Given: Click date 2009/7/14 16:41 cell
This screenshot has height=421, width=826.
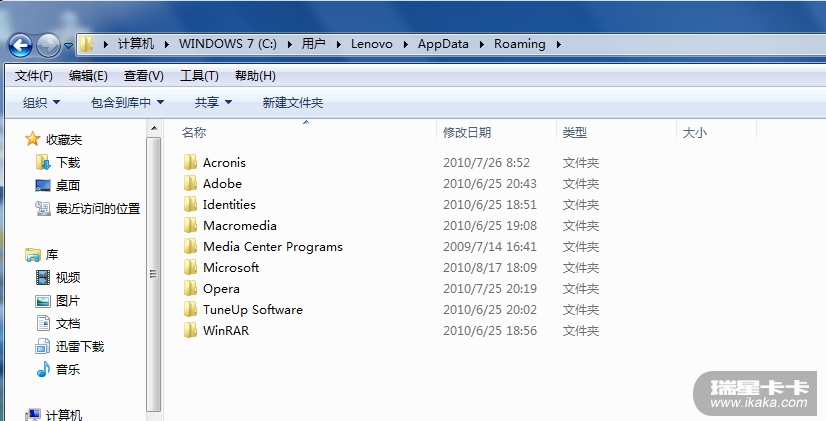Looking at the screenshot, I should coord(490,247).
